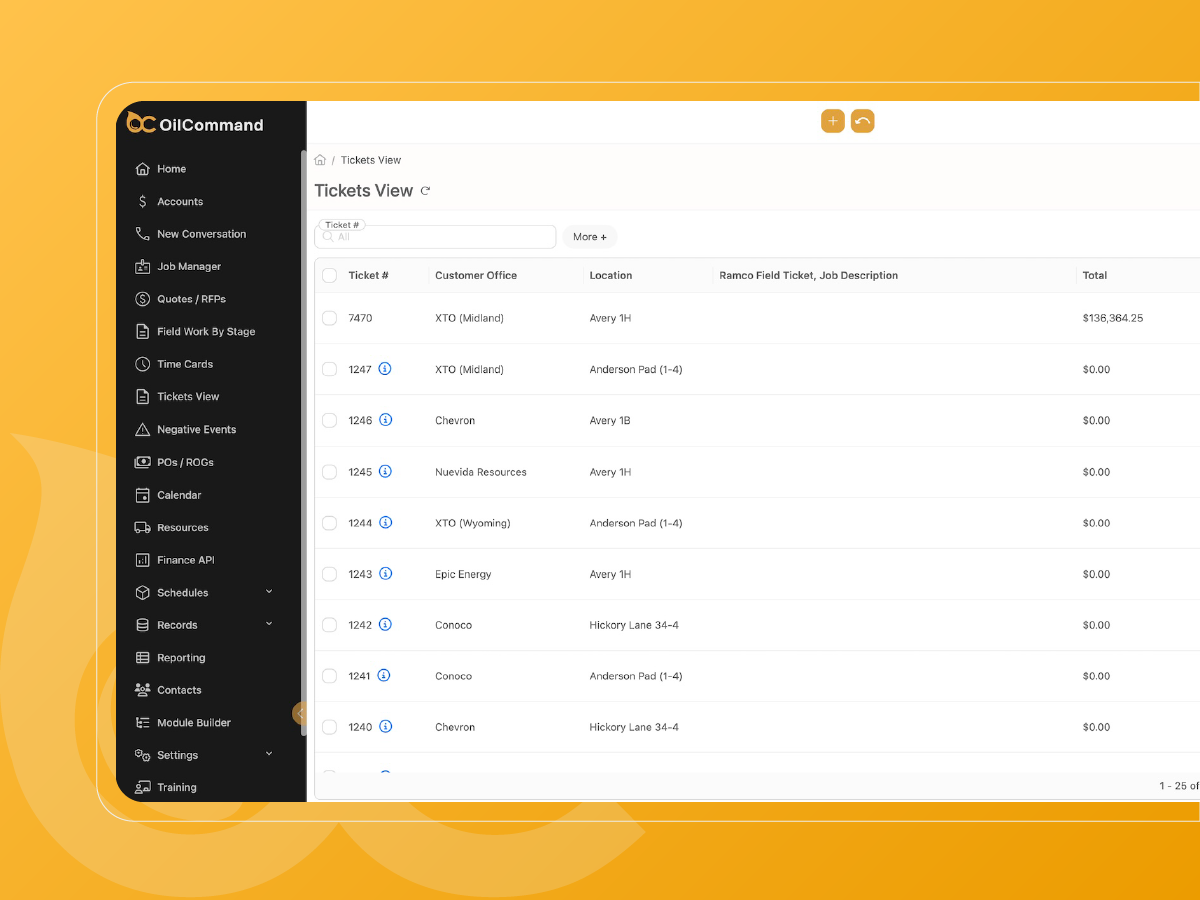Image resolution: width=1200 pixels, height=900 pixels.
Task: Open info icon for ticket 1243
Action: coord(385,574)
